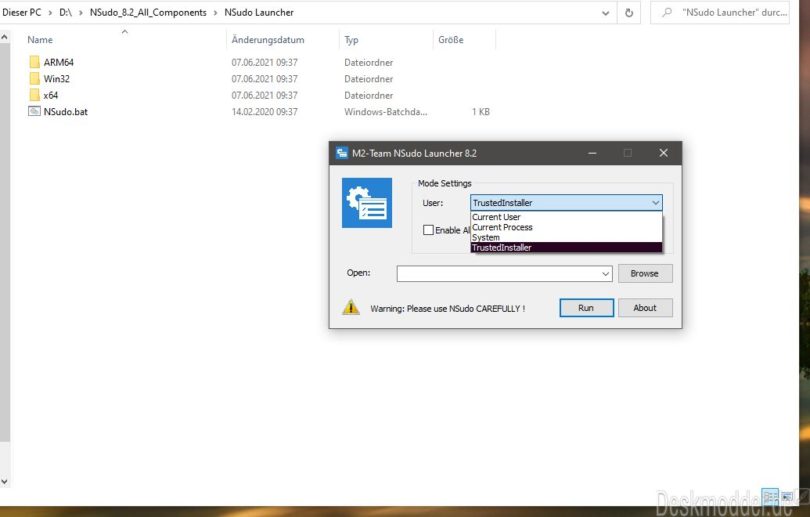Select the ARM64 folder icon
Image resolution: width=810 pixels, height=517 pixels.
coord(34,62)
